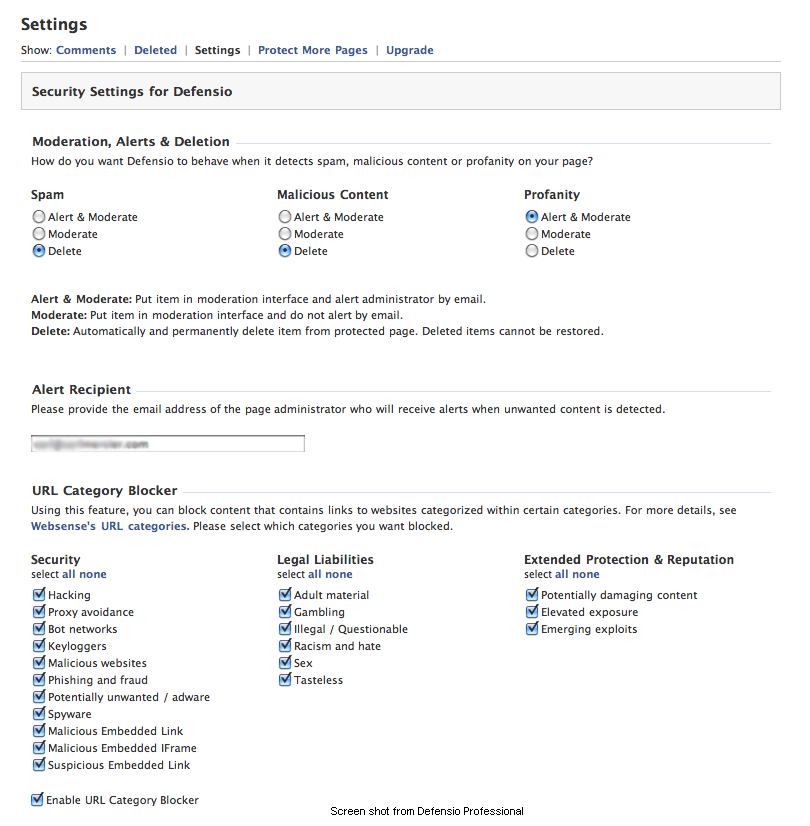Screen dimensions: 810x826
Task: Select Delete for Profanity
Action: [x=532, y=251]
